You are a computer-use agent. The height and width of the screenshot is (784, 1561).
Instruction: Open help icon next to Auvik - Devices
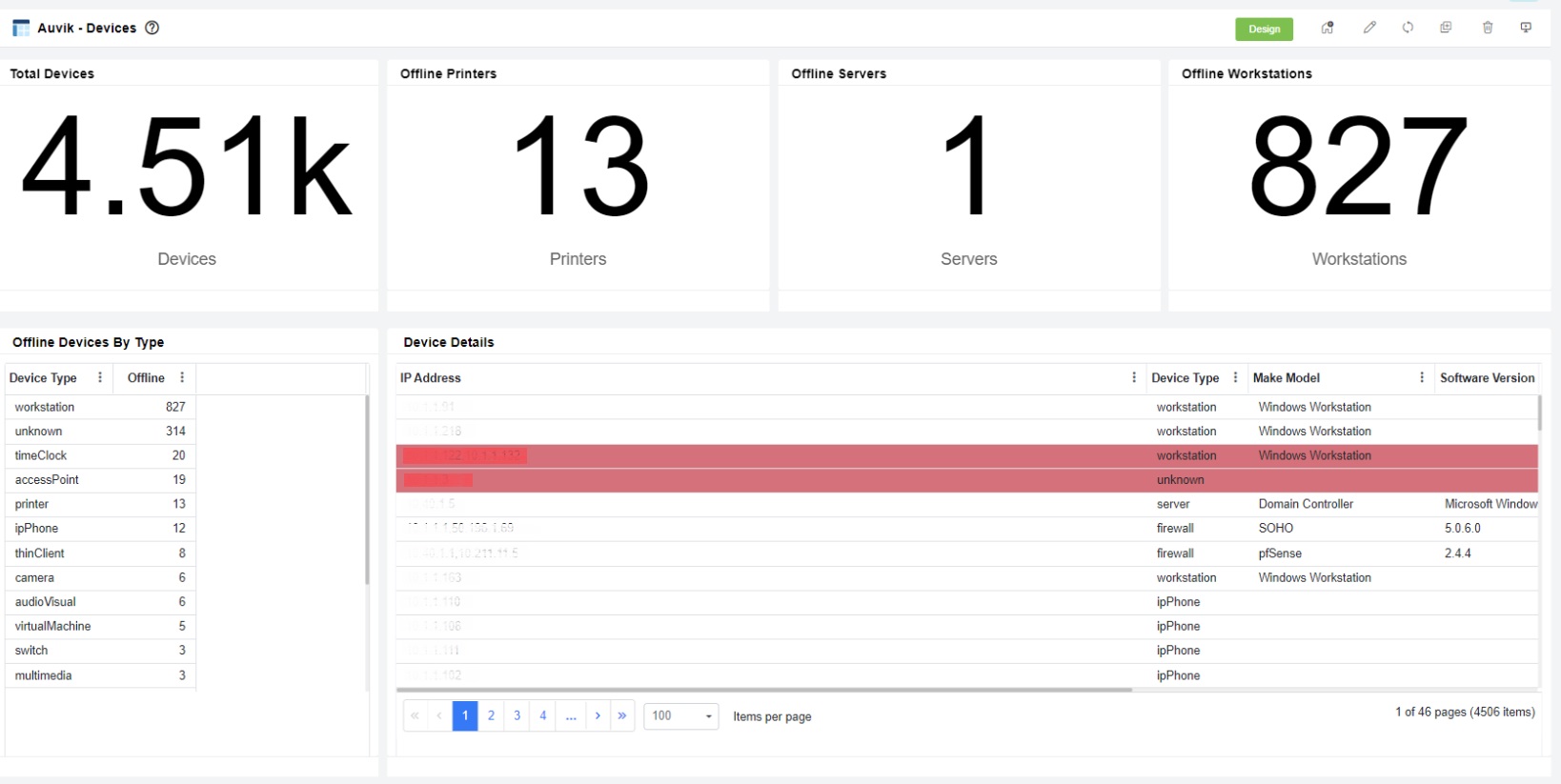point(152,28)
